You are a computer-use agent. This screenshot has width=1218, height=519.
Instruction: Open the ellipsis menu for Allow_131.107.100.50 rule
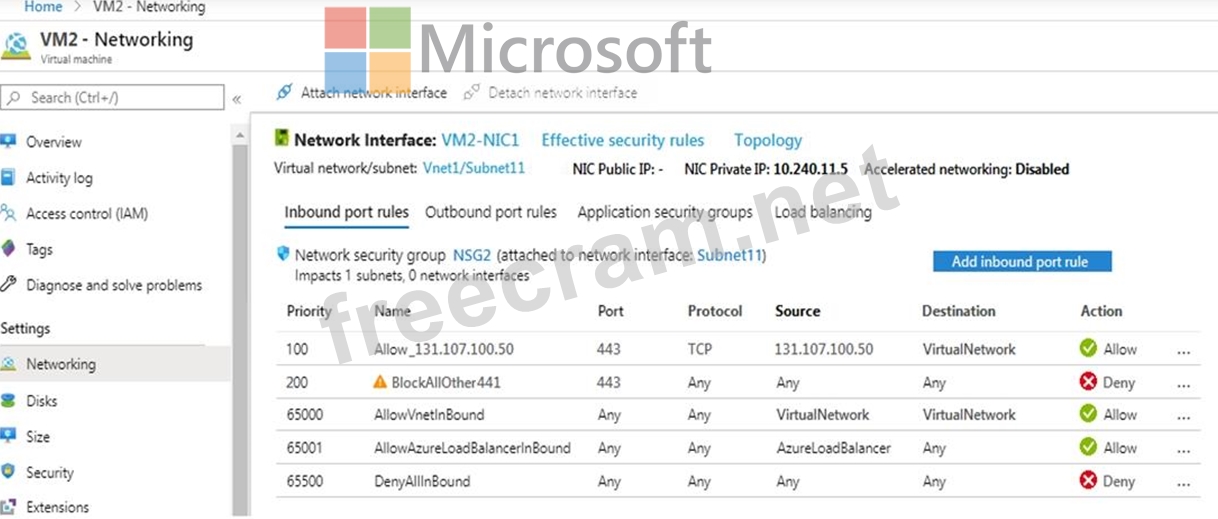(x=1184, y=351)
